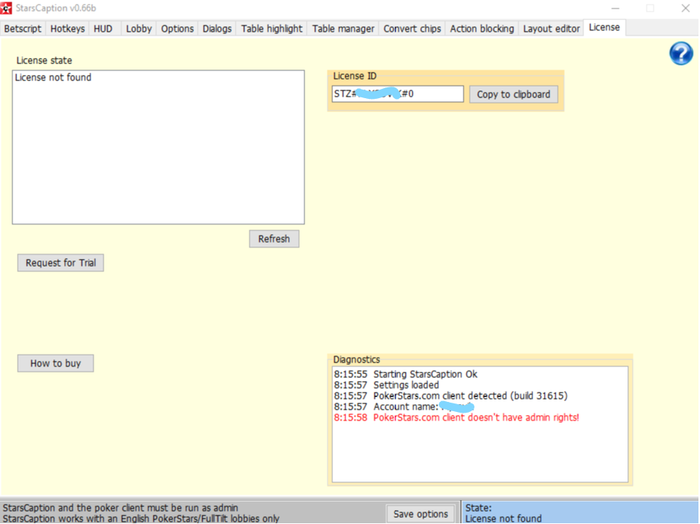Click the 'State: License not found' status panel
The height and width of the screenshot is (524, 700).
click(x=580, y=513)
